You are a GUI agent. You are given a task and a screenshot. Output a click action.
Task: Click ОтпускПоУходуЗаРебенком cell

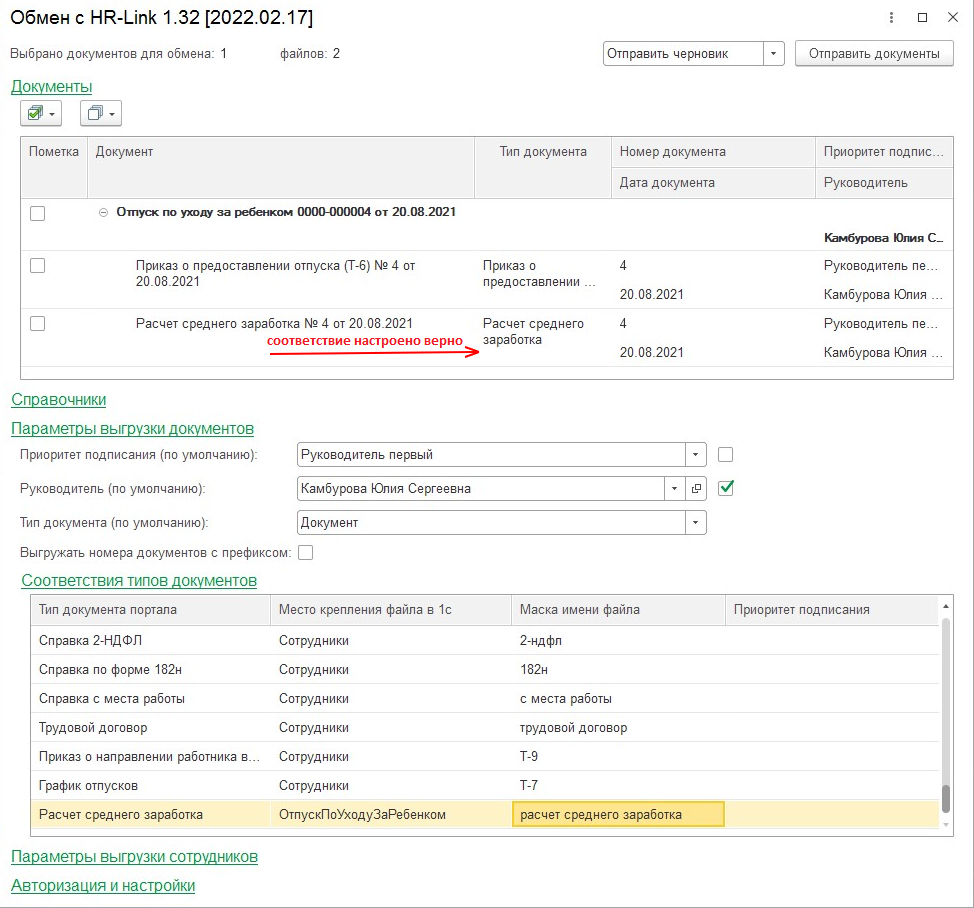click(391, 815)
